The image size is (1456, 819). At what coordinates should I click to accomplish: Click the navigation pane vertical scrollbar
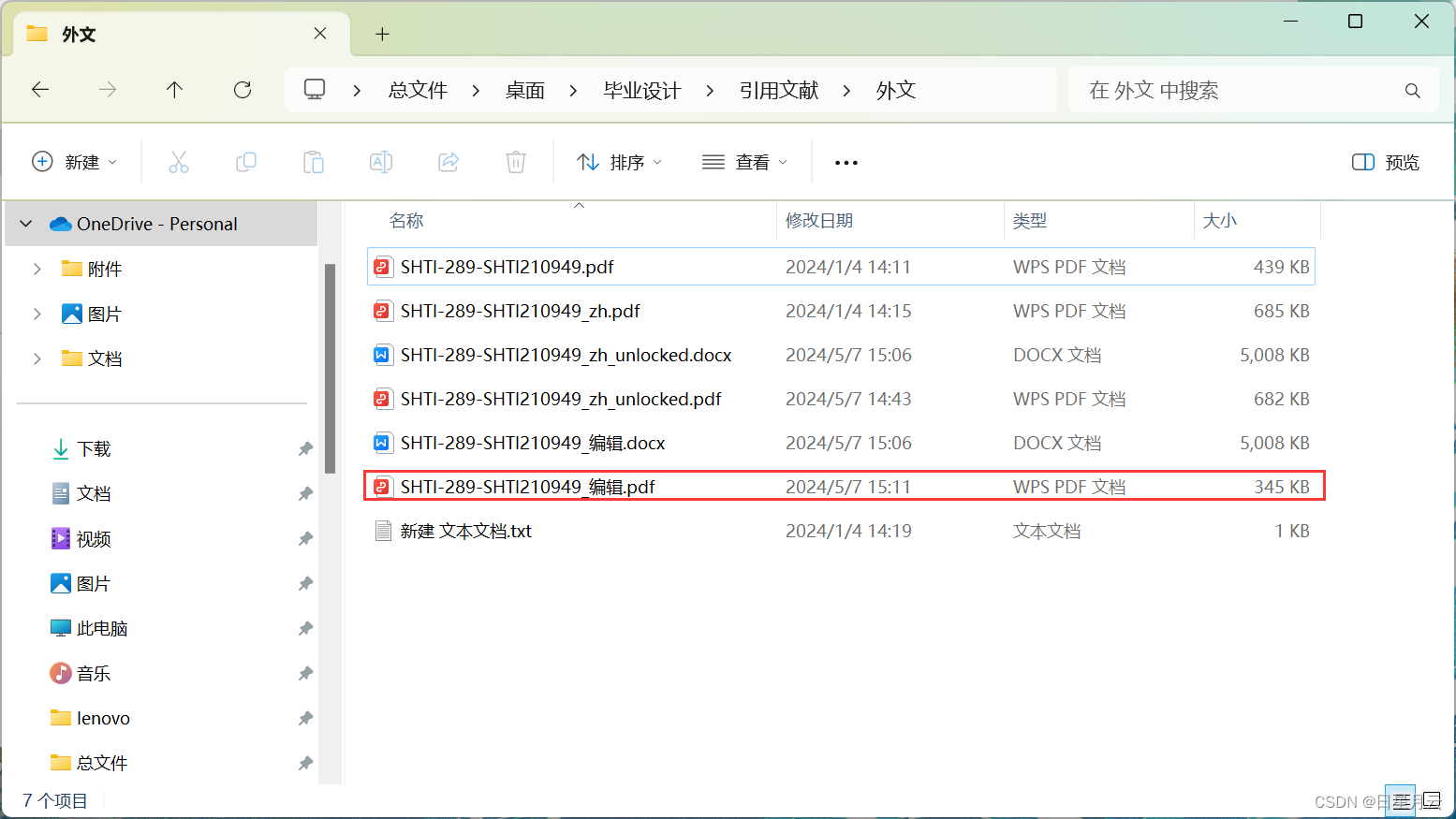tap(330, 369)
